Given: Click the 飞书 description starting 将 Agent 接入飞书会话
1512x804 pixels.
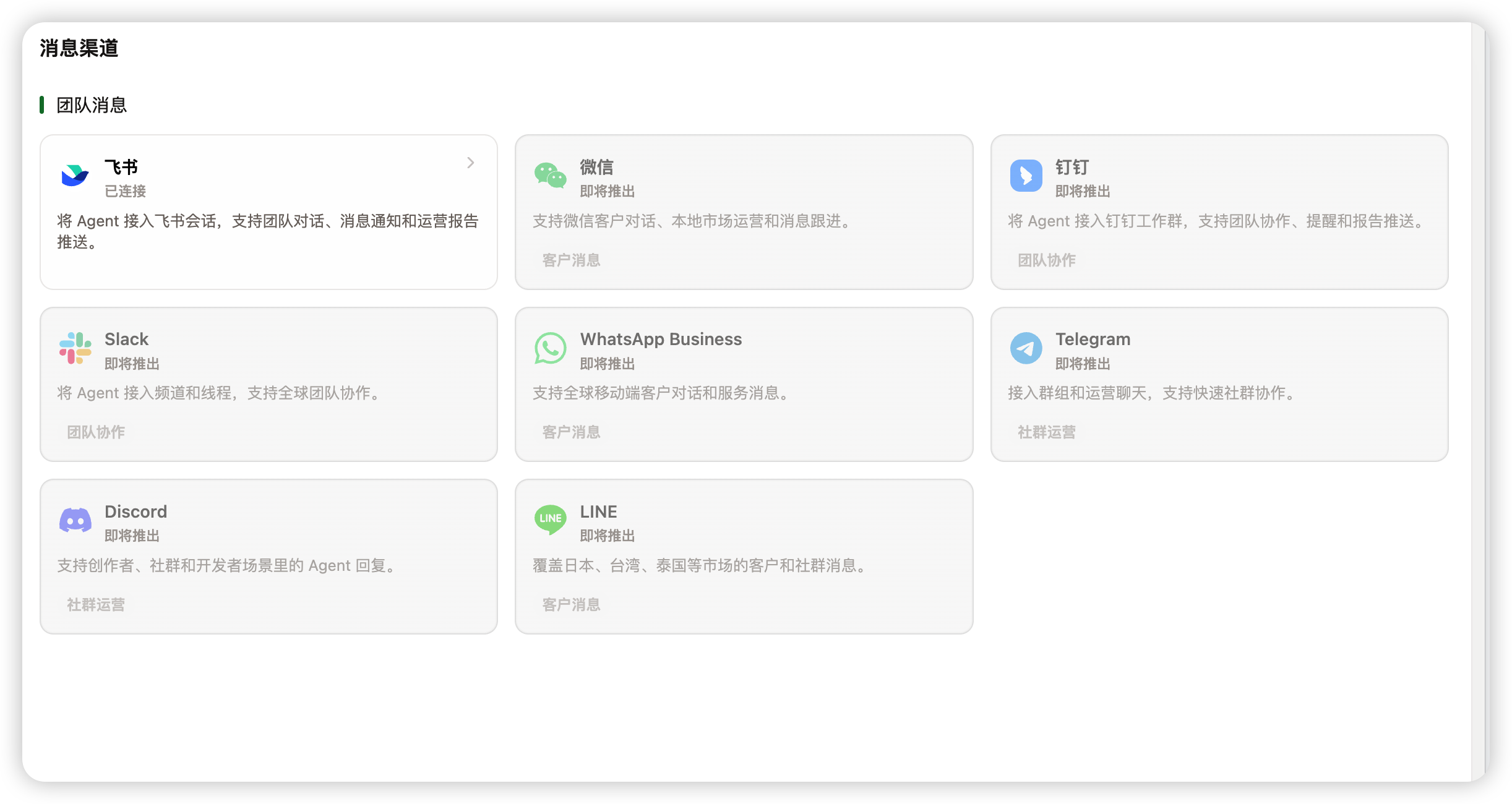Looking at the screenshot, I should (268, 231).
